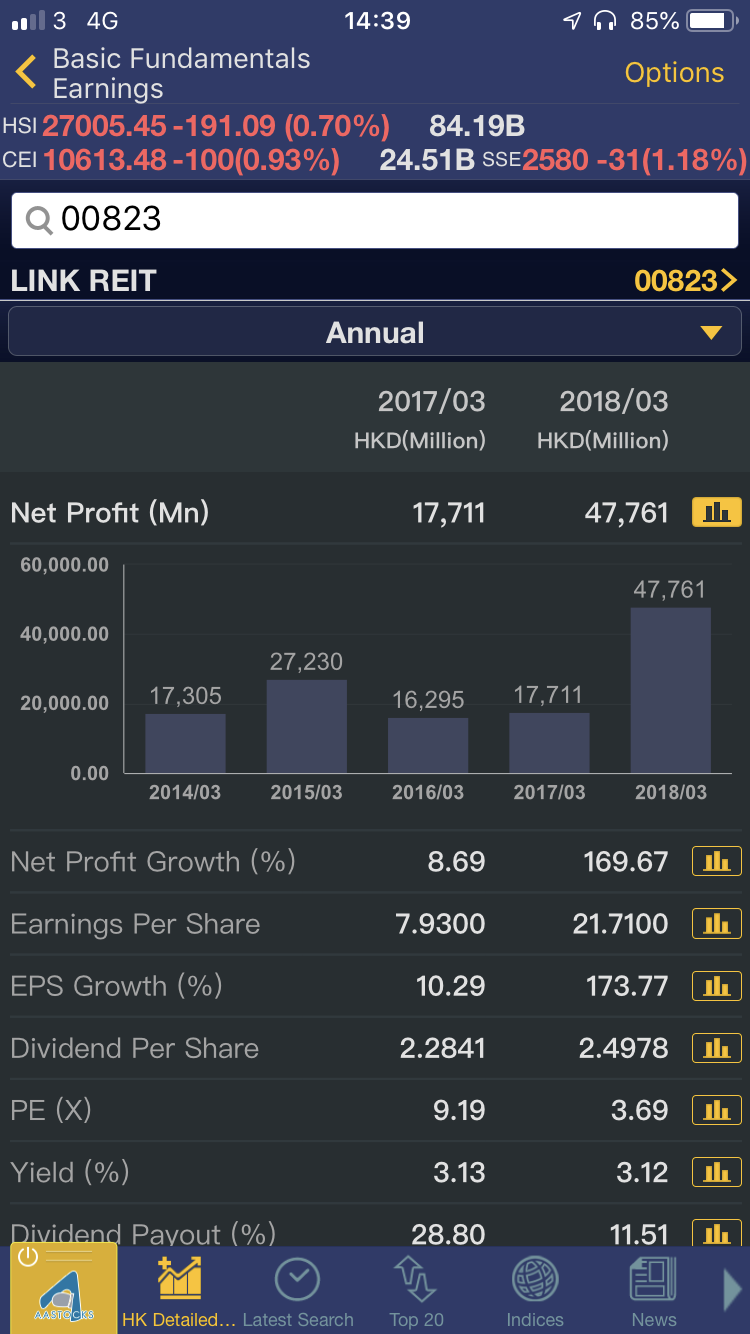The height and width of the screenshot is (1334, 750).
Task: Tap the Net Profit Growth value 169.67
Action: coord(626,862)
